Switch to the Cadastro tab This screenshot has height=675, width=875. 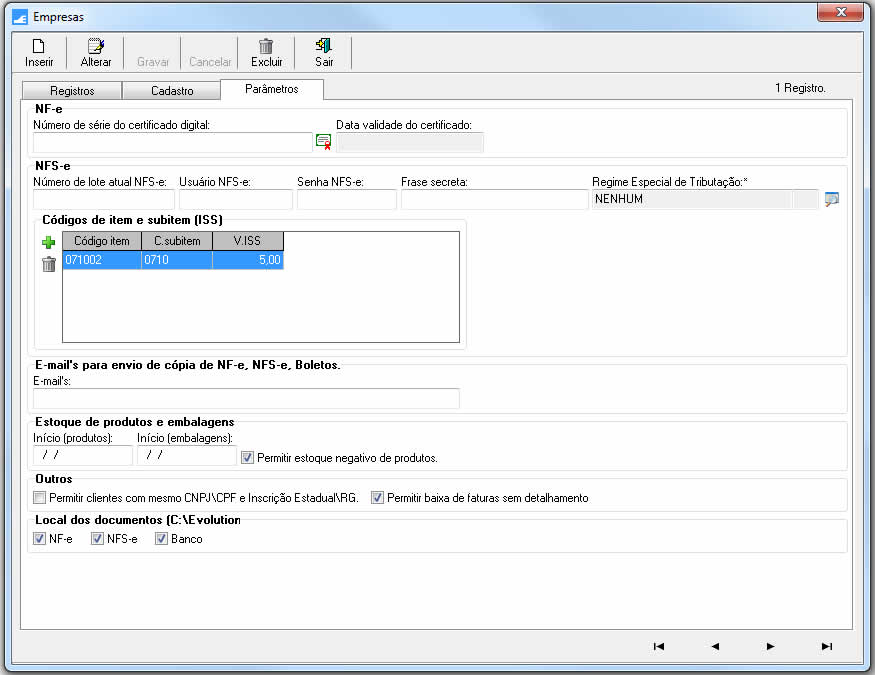[172, 91]
